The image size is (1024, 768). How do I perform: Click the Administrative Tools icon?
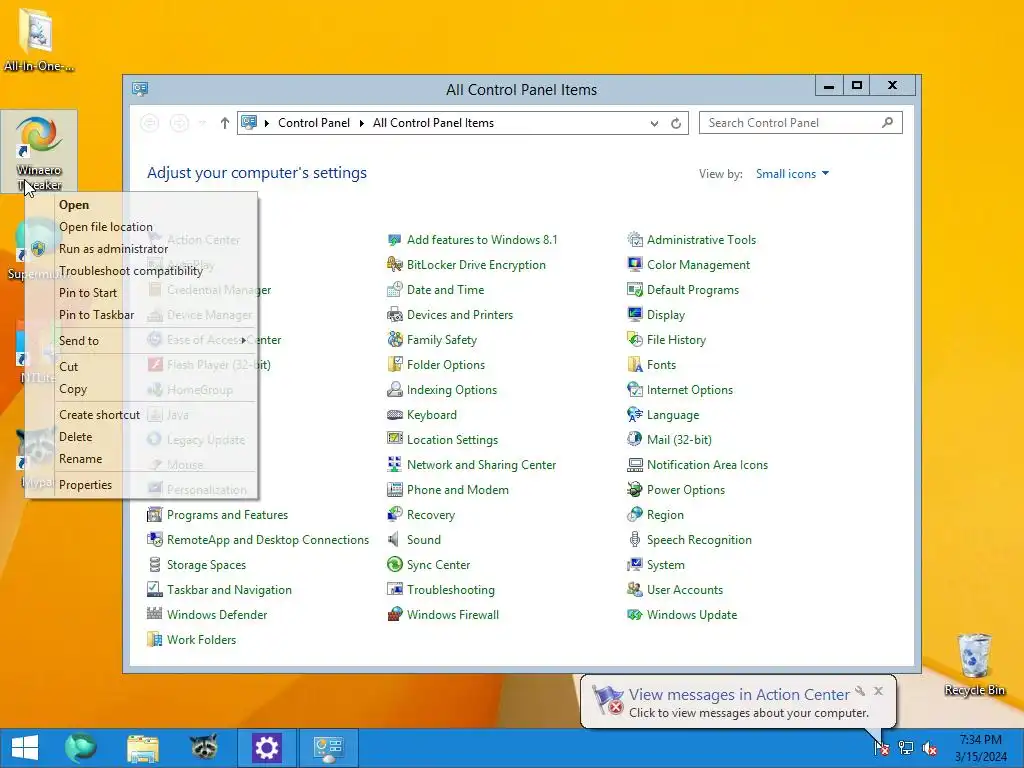[635, 240]
